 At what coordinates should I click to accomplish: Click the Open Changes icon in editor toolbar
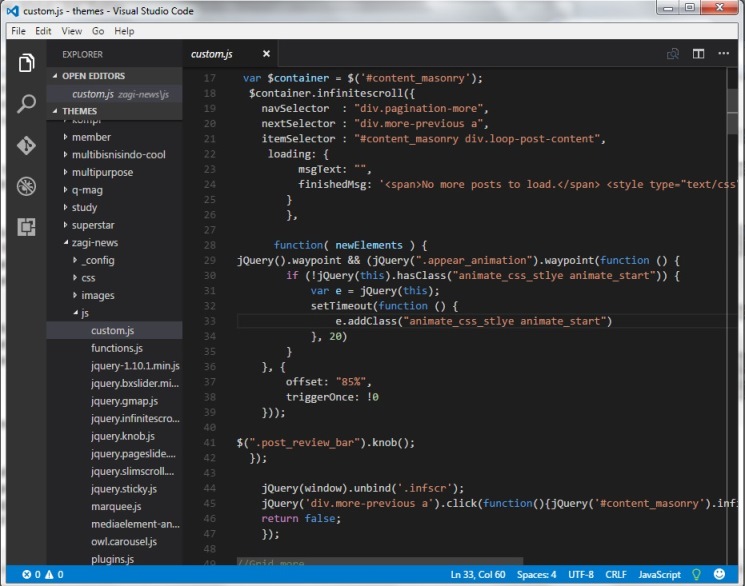pos(673,54)
